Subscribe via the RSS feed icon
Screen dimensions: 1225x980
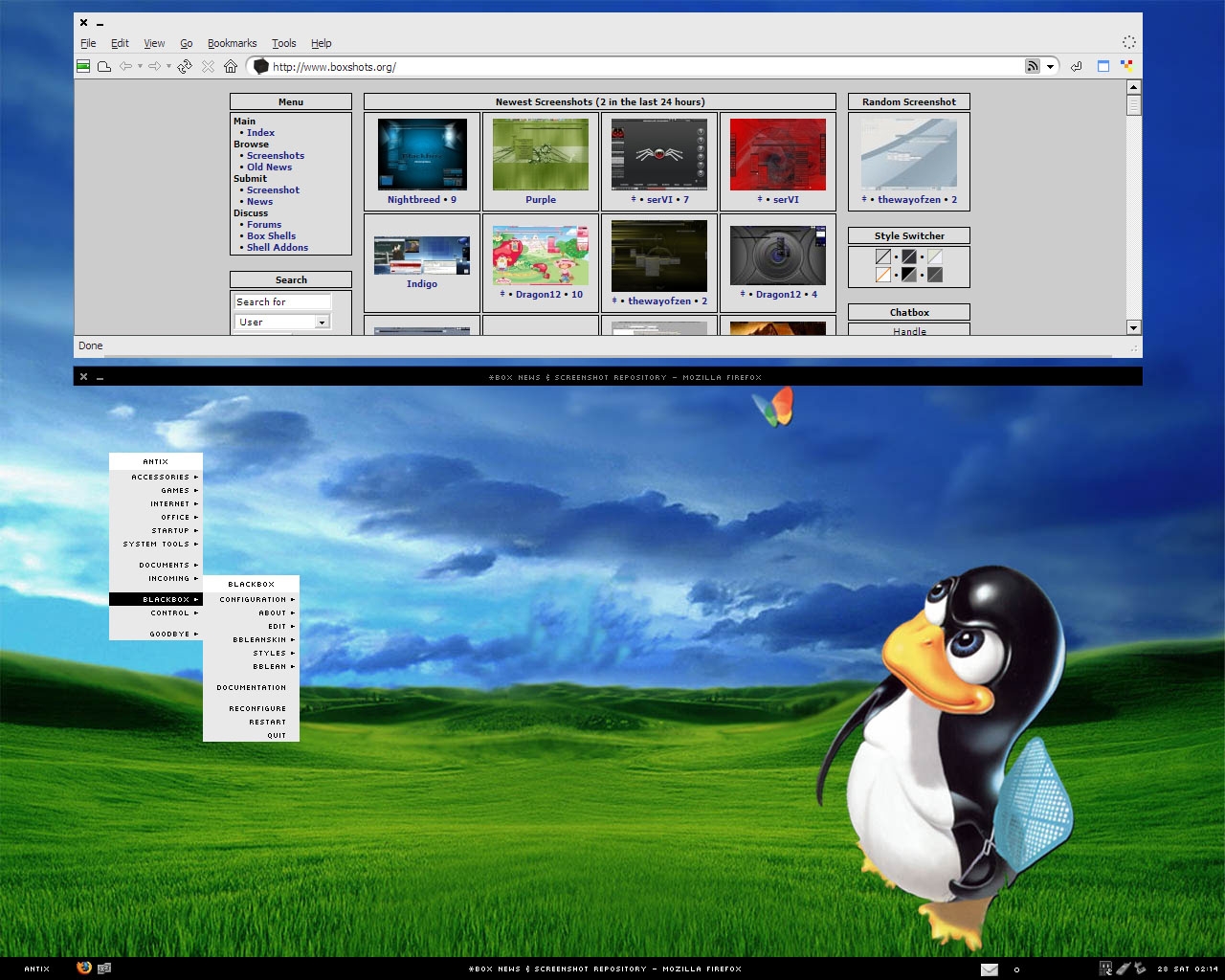pos(1033,66)
